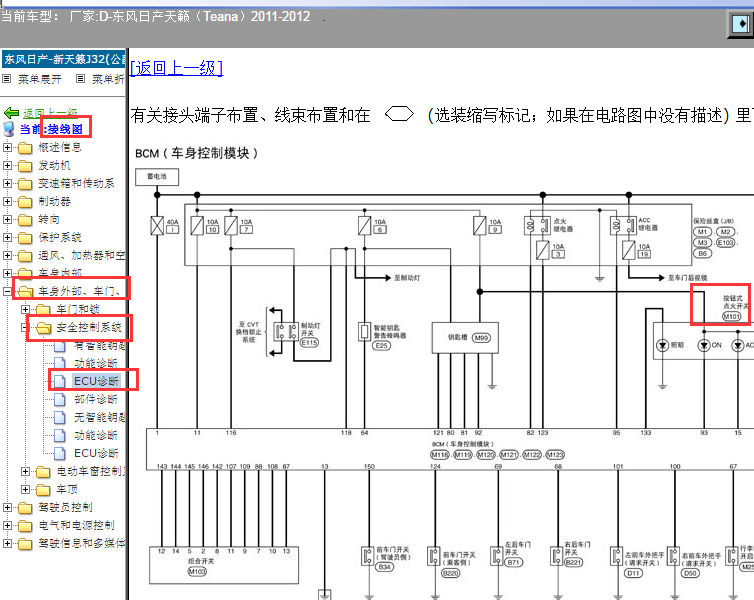Image resolution: width=754 pixels, height=600 pixels.
Task: Expand the 电气和电源控制 tree node
Action: click(7, 525)
